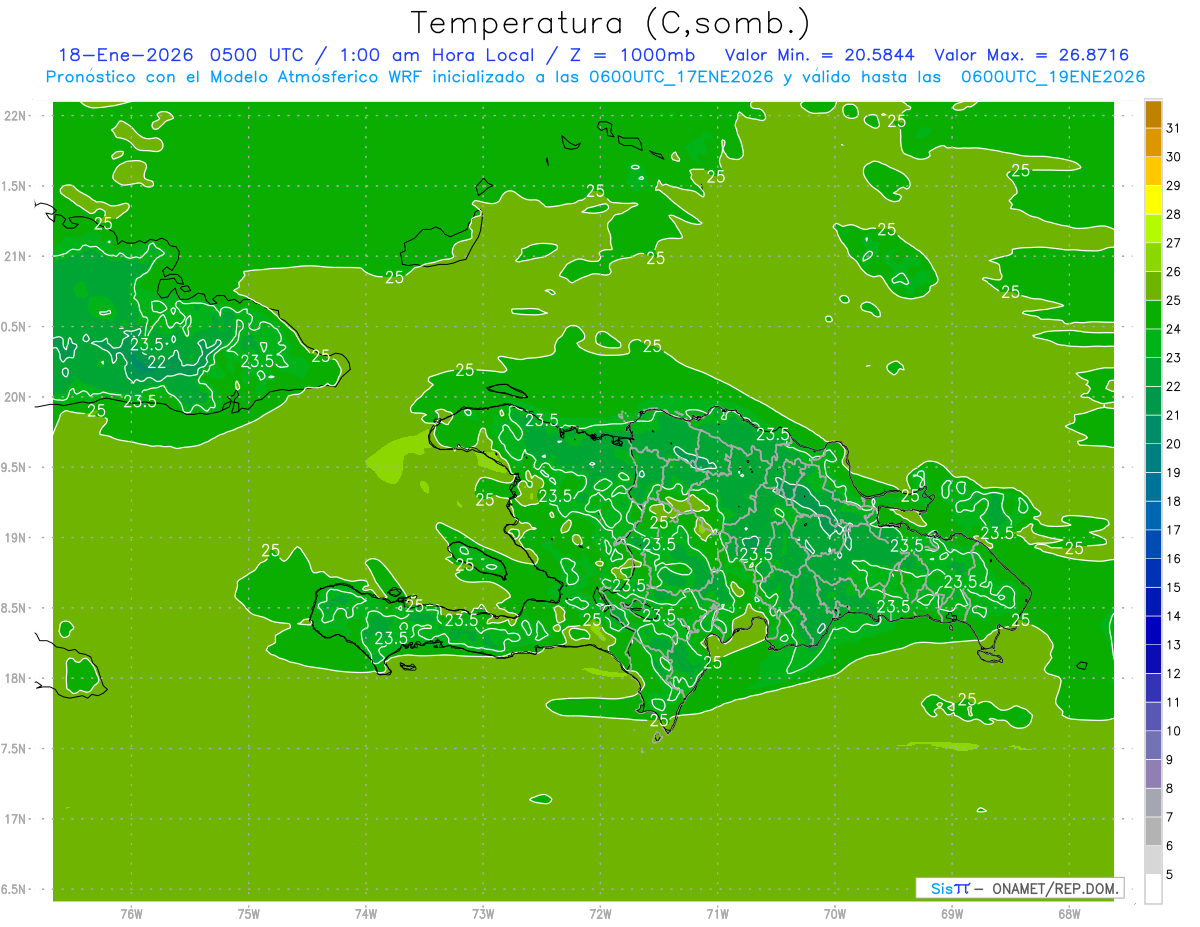Click the color scale label '28'
Image resolution: width=1200 pixels, height=927 pixels.
click(1173, 214)
